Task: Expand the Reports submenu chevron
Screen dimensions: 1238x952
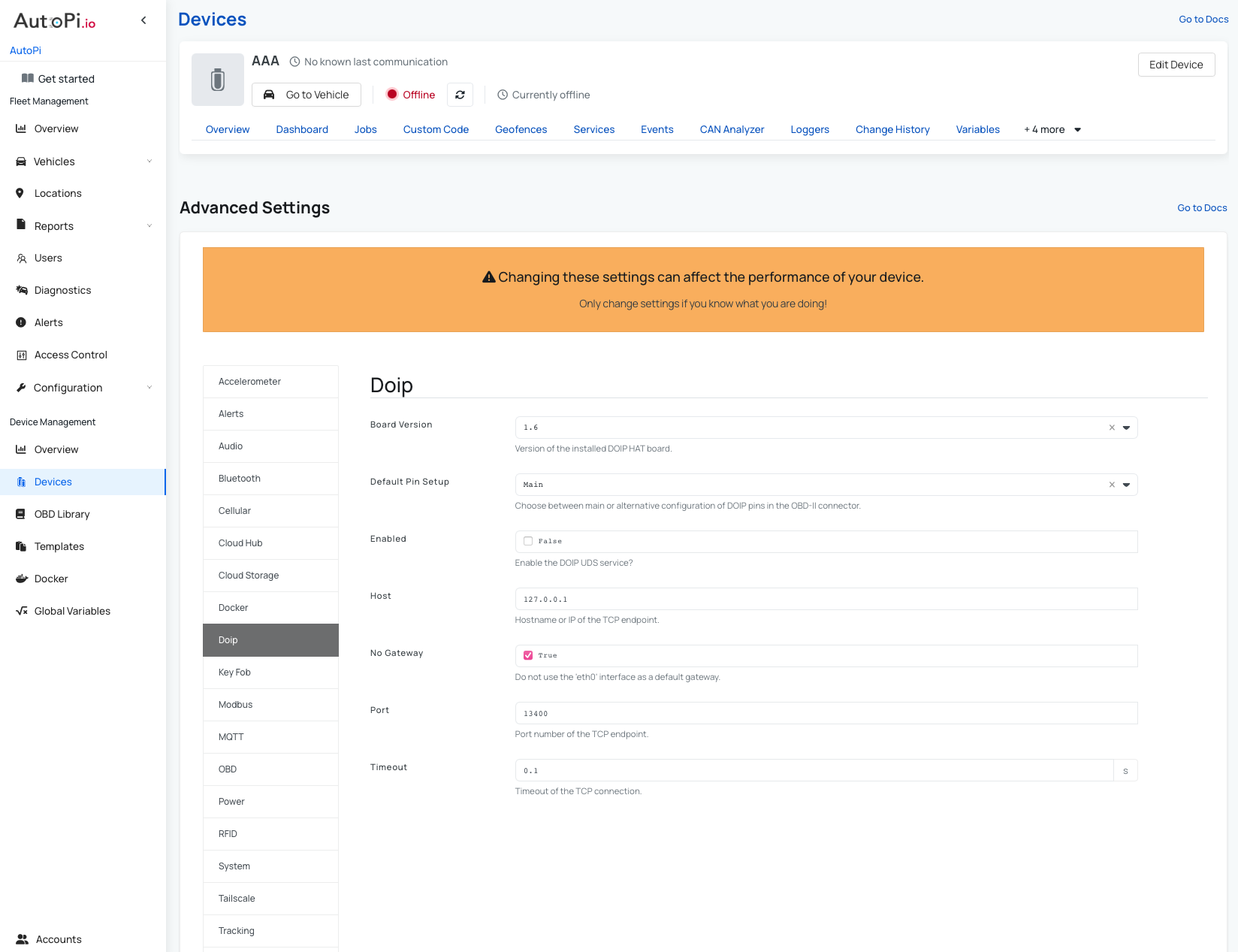Action: 149,225
